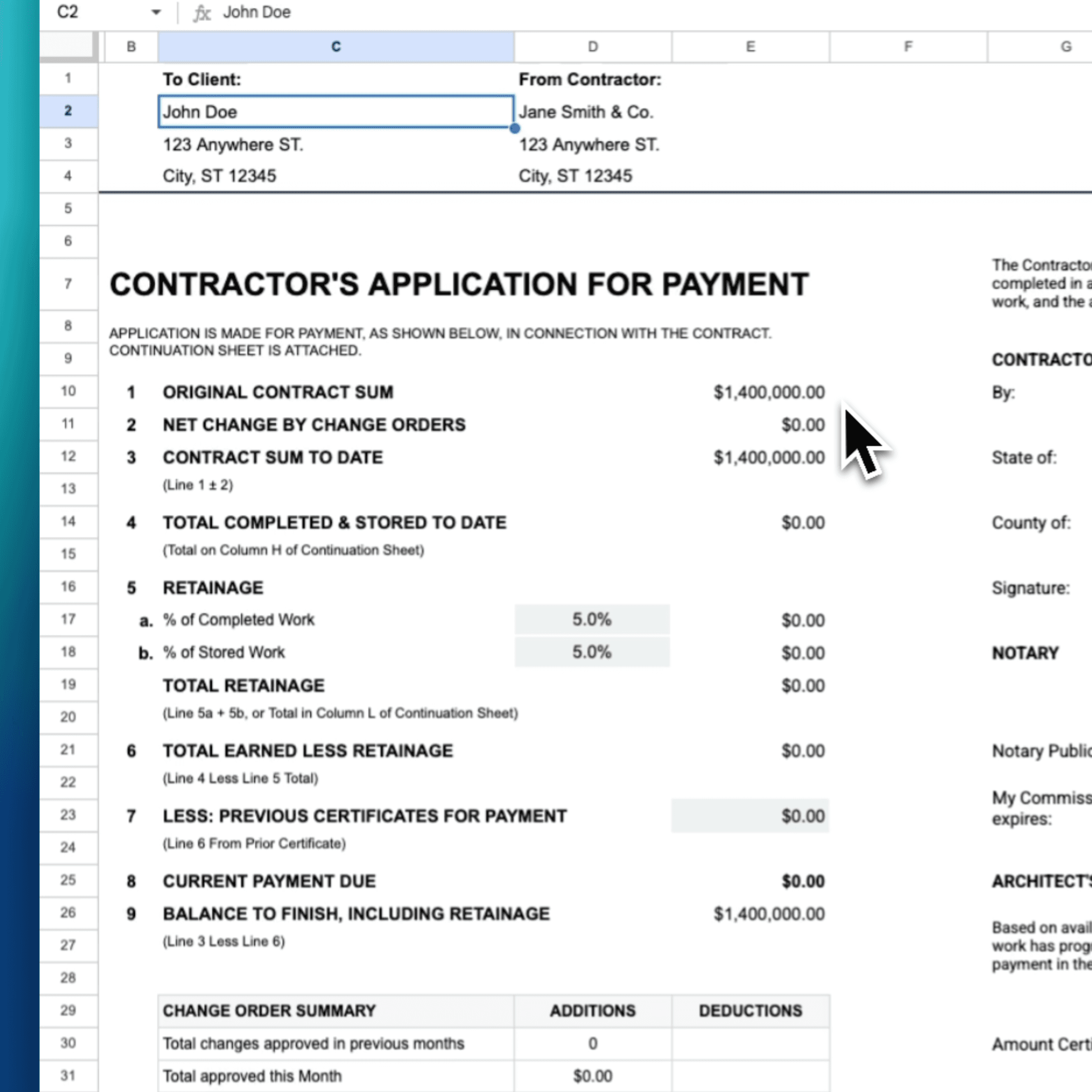
Task: Select row 29 header
Action: [x=68, y=1011]
